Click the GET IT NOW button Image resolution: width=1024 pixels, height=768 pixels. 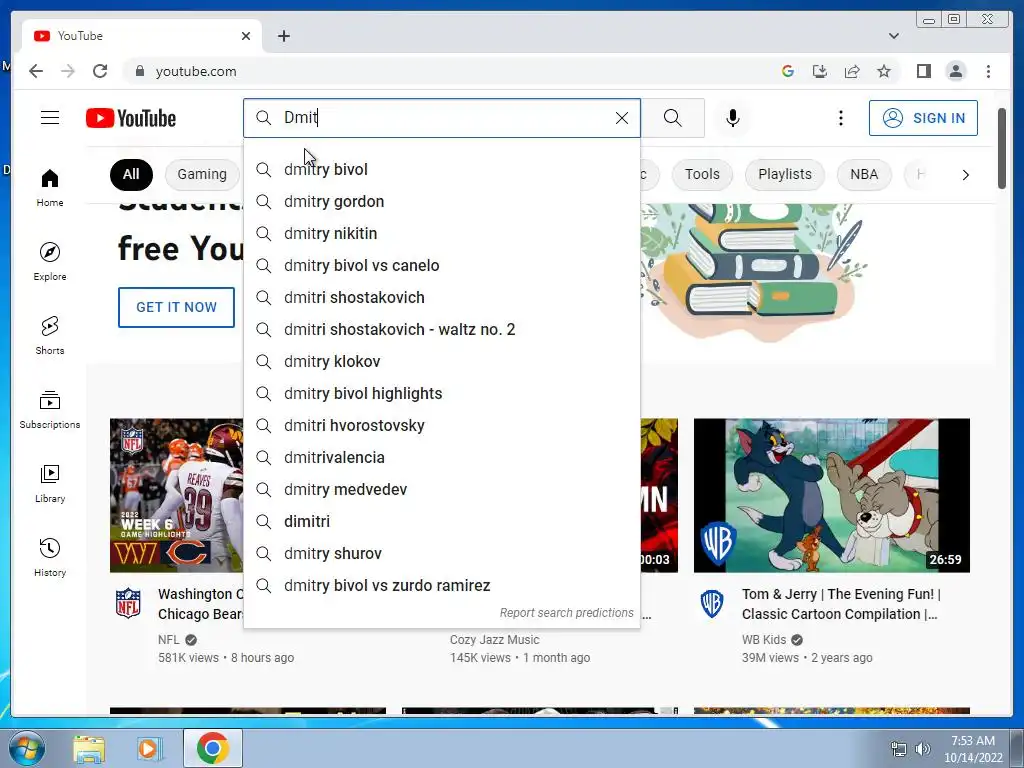tap(176, 307)
